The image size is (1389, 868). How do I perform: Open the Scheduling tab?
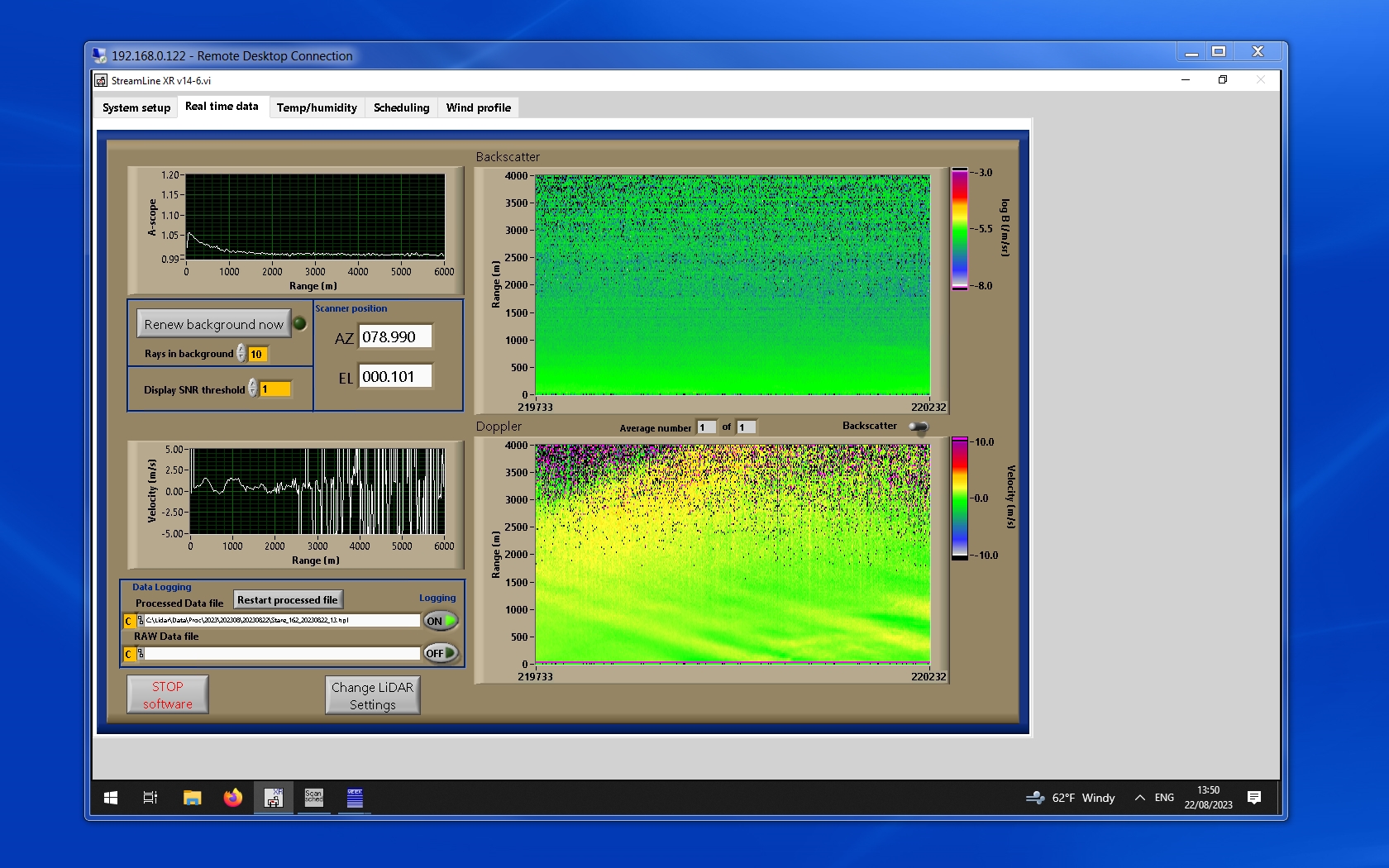click(401, 107)
